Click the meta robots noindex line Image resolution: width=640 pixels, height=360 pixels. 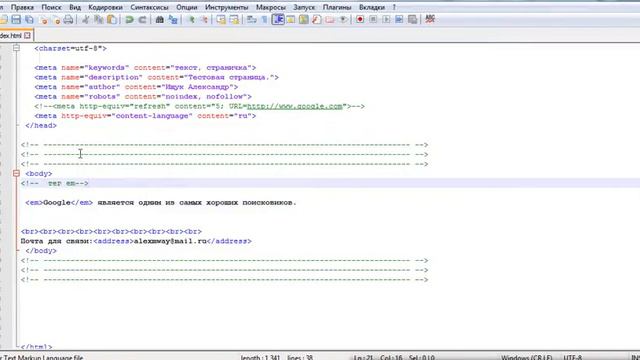tap(143, 97)
